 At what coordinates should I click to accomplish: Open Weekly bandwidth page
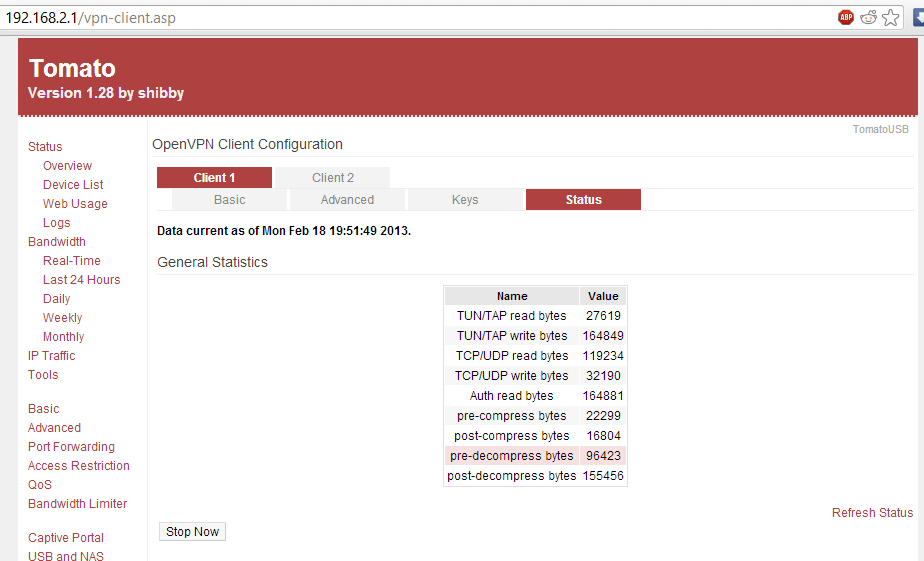point(62,318)
